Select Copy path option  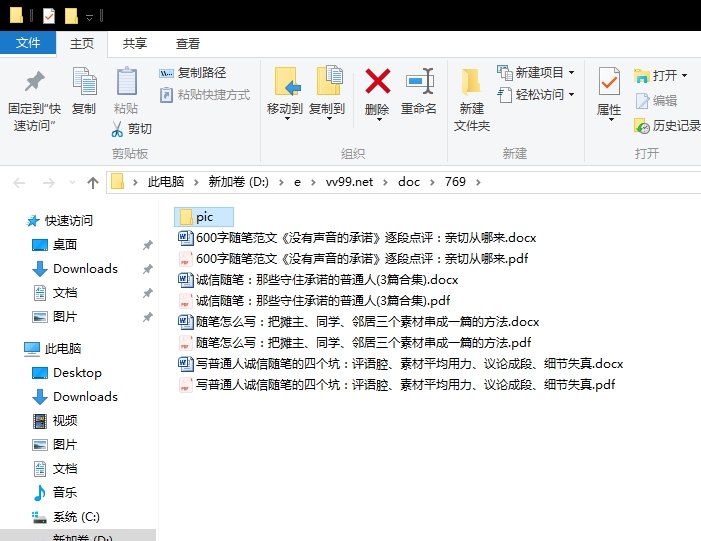tap(193, 73)
